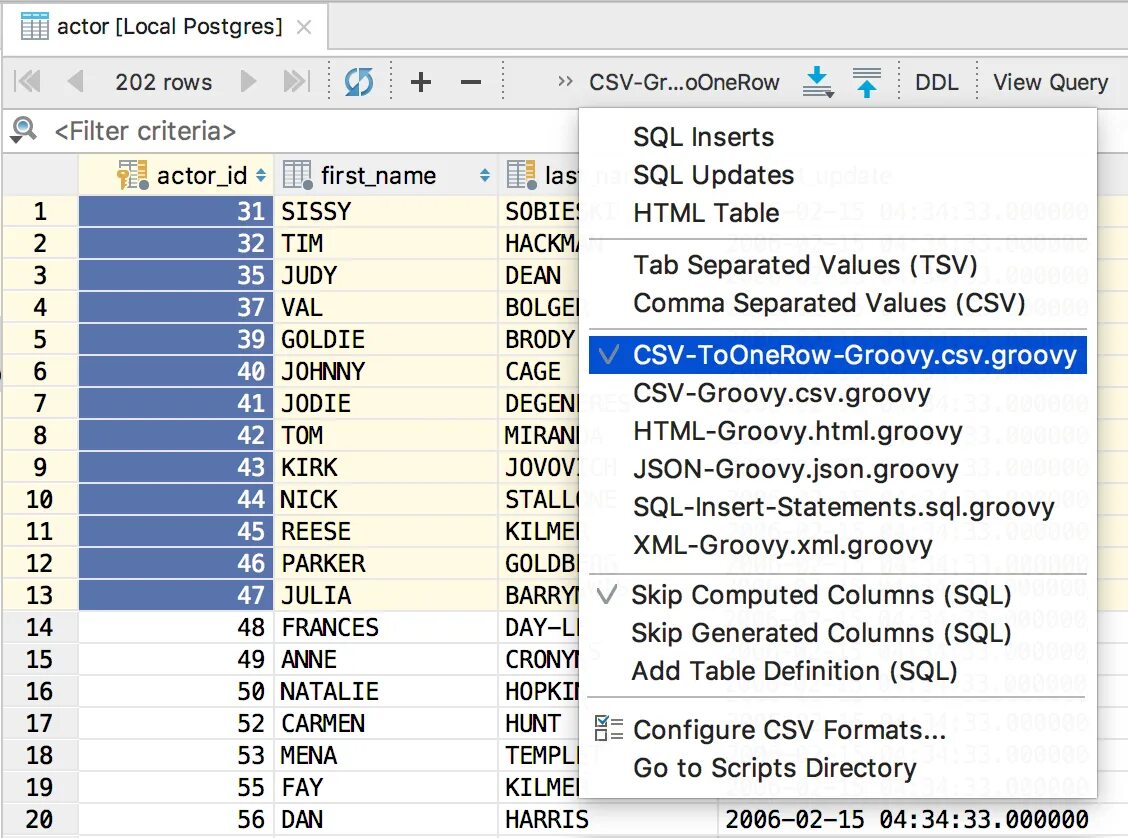Click the Filter criteria input field

coord(300,131)
